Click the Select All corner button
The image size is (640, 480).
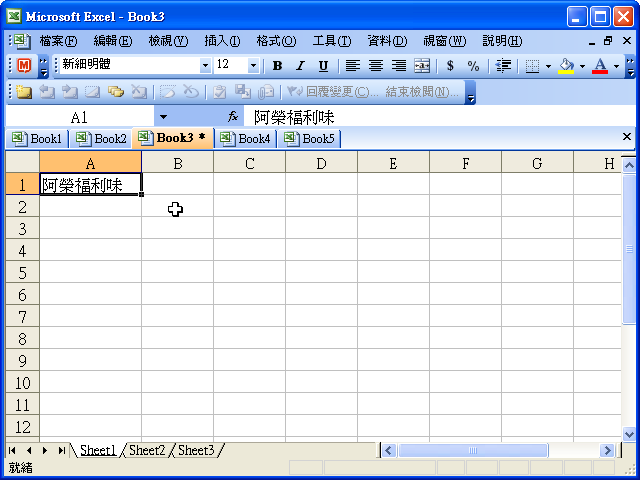click(x=22, y=162)
